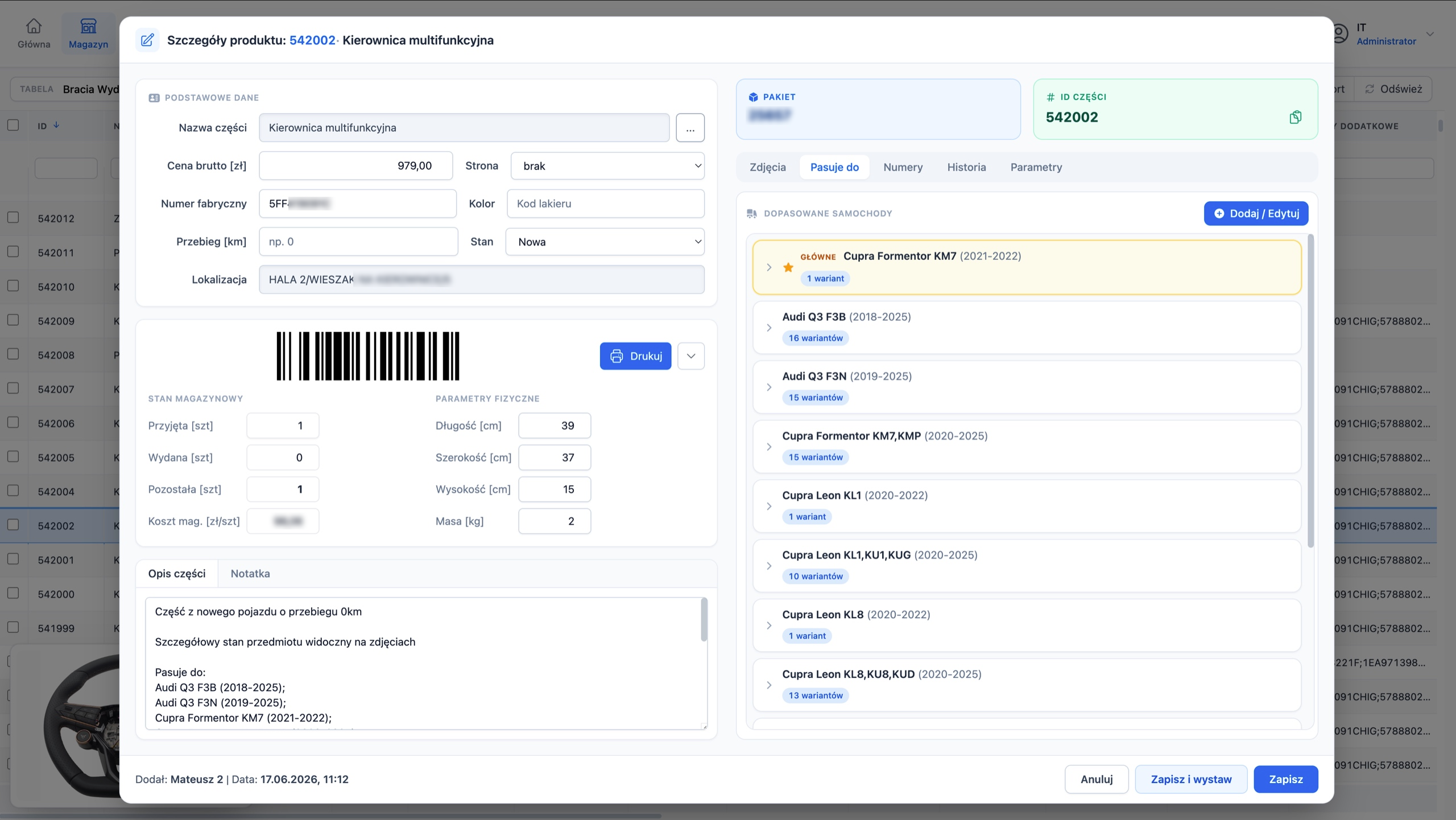Expand Audi Q3 F3N variants
Image resolution: width=1456 pixels, height=820 pixels.
pos(769,387)
